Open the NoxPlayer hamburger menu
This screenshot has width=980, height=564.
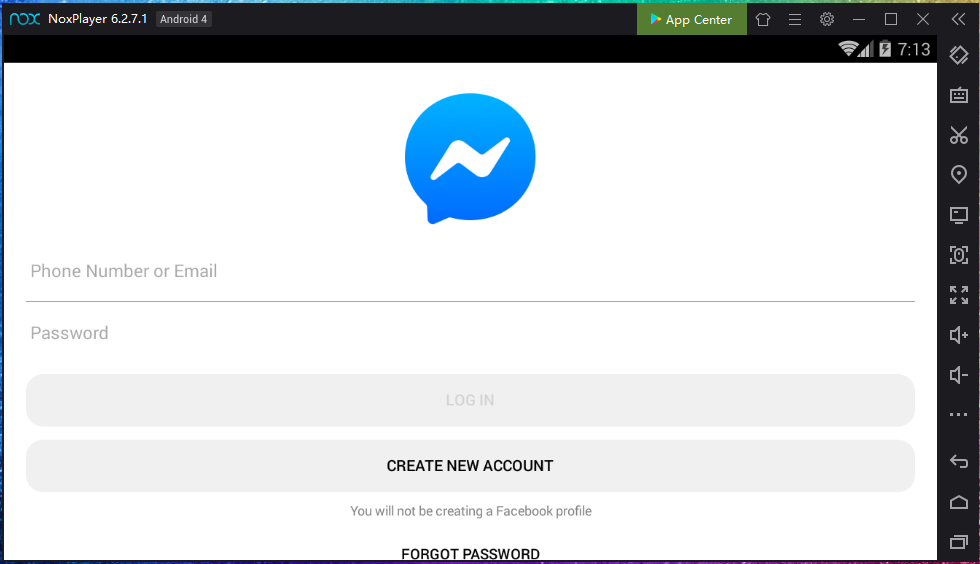(795, 19)
